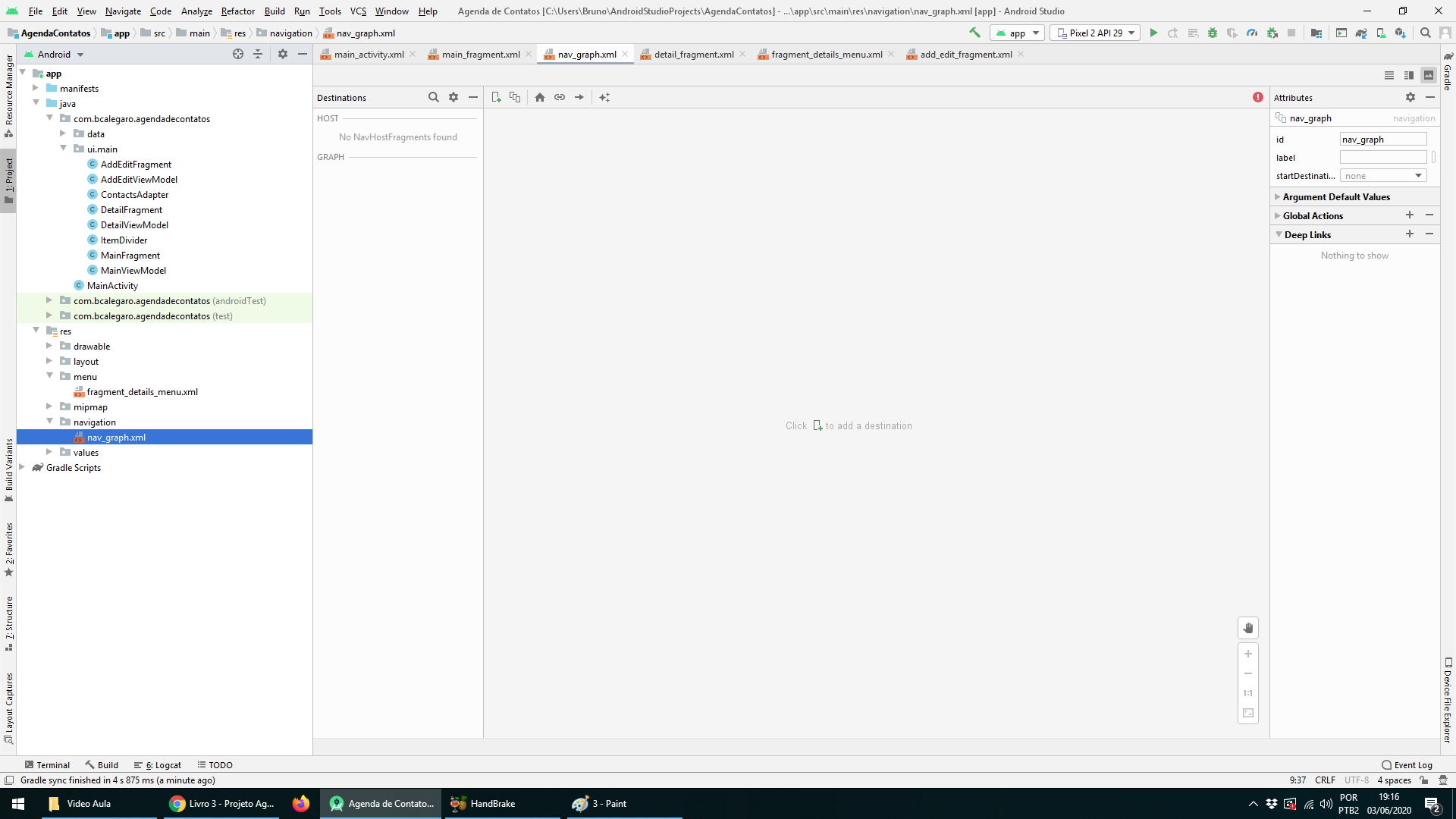Open the Pixel 2 API 29 device dropdown
Viewport: 1456px width, 819px height.
pos(1095,33)
